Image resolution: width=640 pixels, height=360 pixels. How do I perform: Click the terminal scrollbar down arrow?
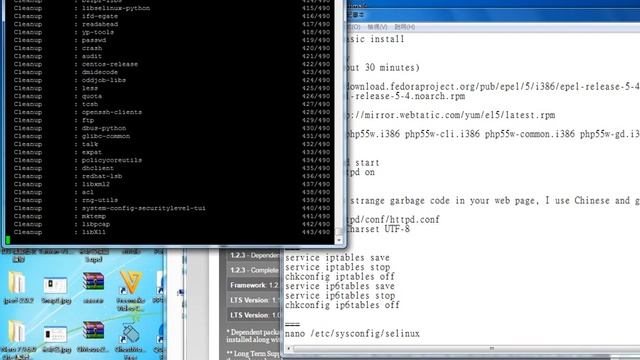[339, 240]
